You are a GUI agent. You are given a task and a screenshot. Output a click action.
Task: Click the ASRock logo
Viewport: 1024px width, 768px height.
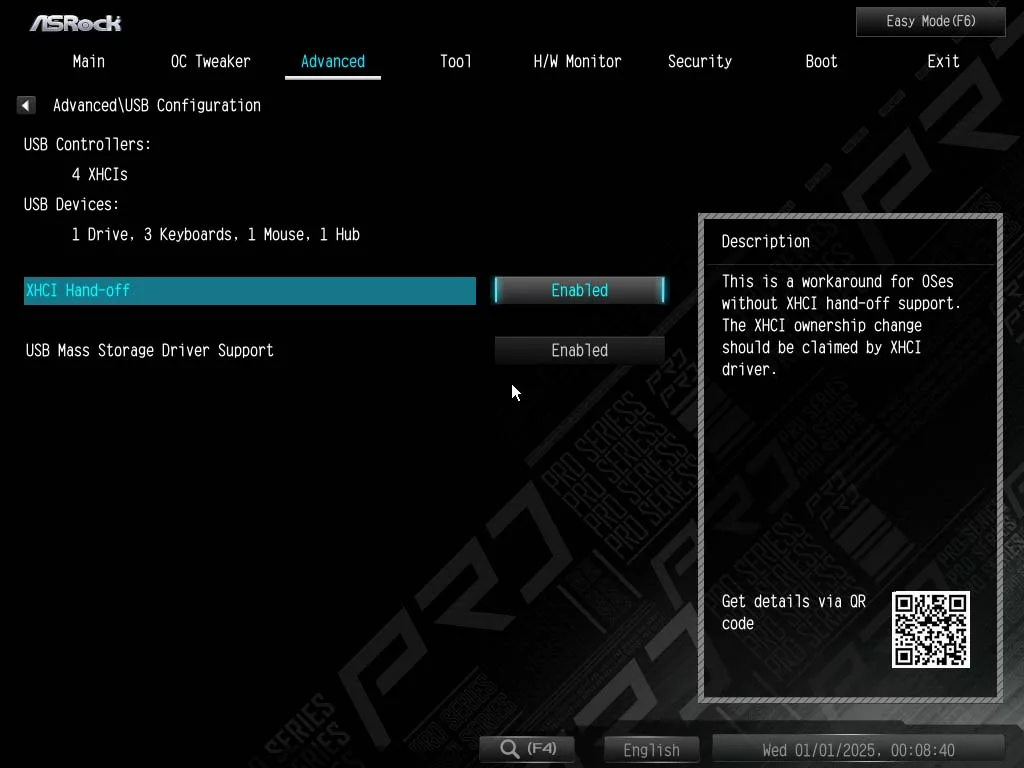(x=75, y=22)
